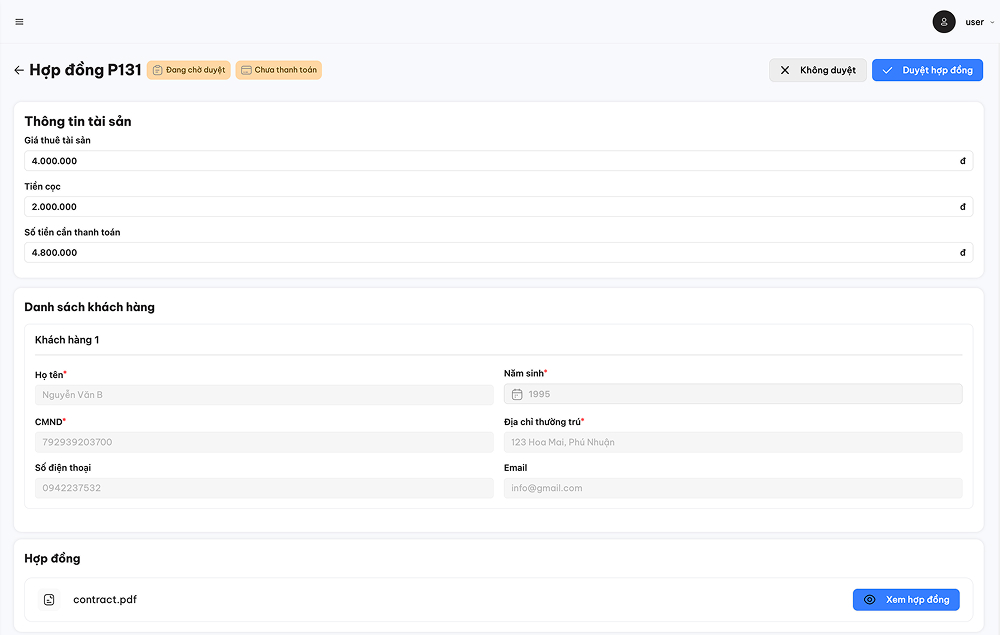Viewport: 1000px width, 635px height.
Task: Click the user avatar icon
Action: (943, 22)
